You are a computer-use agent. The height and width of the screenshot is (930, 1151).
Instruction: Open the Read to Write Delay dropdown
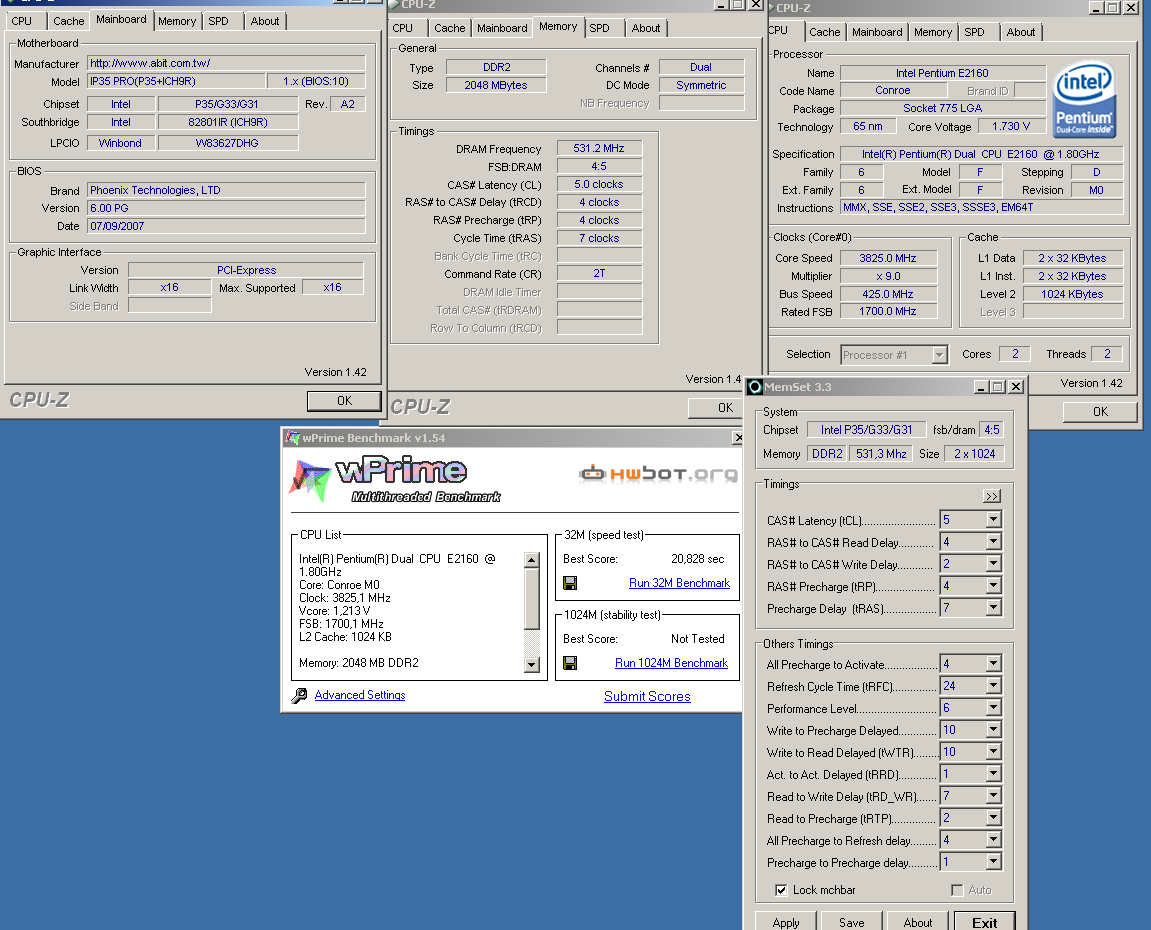click(x=993, y=796)
